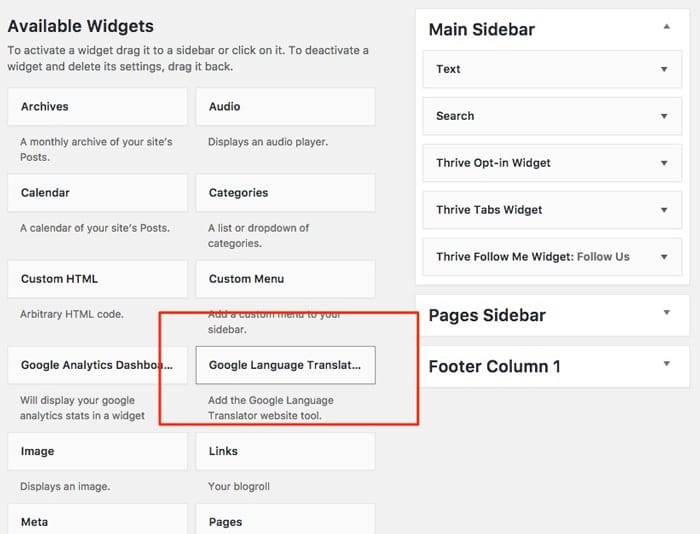Choose the Meta widget
Screen dimensions: 700x534
point(97,520)
